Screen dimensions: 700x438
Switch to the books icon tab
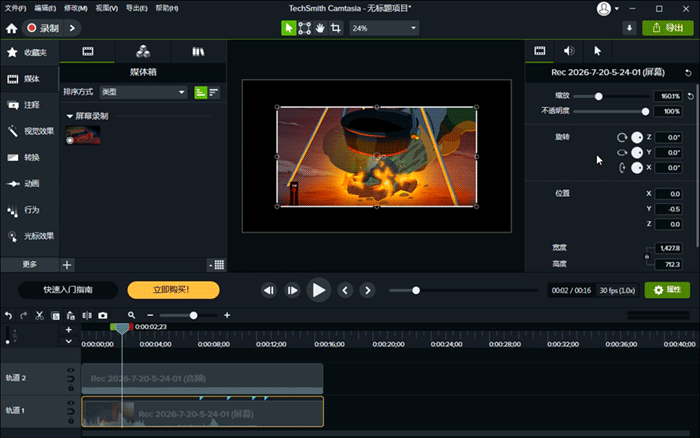click(198, 51)
